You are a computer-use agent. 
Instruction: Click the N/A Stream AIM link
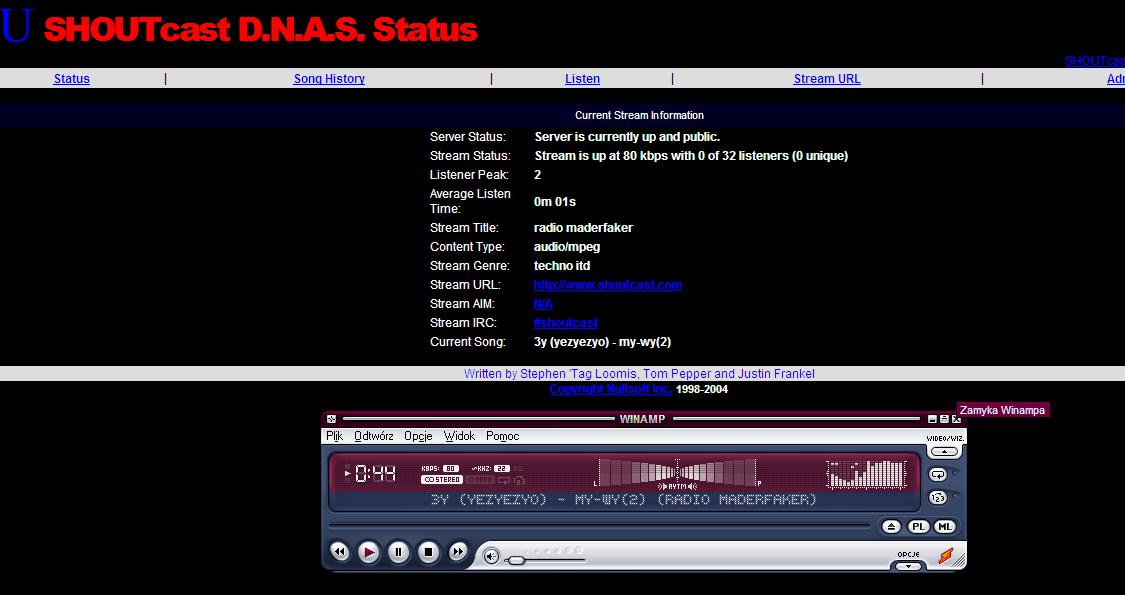[543, 304]
